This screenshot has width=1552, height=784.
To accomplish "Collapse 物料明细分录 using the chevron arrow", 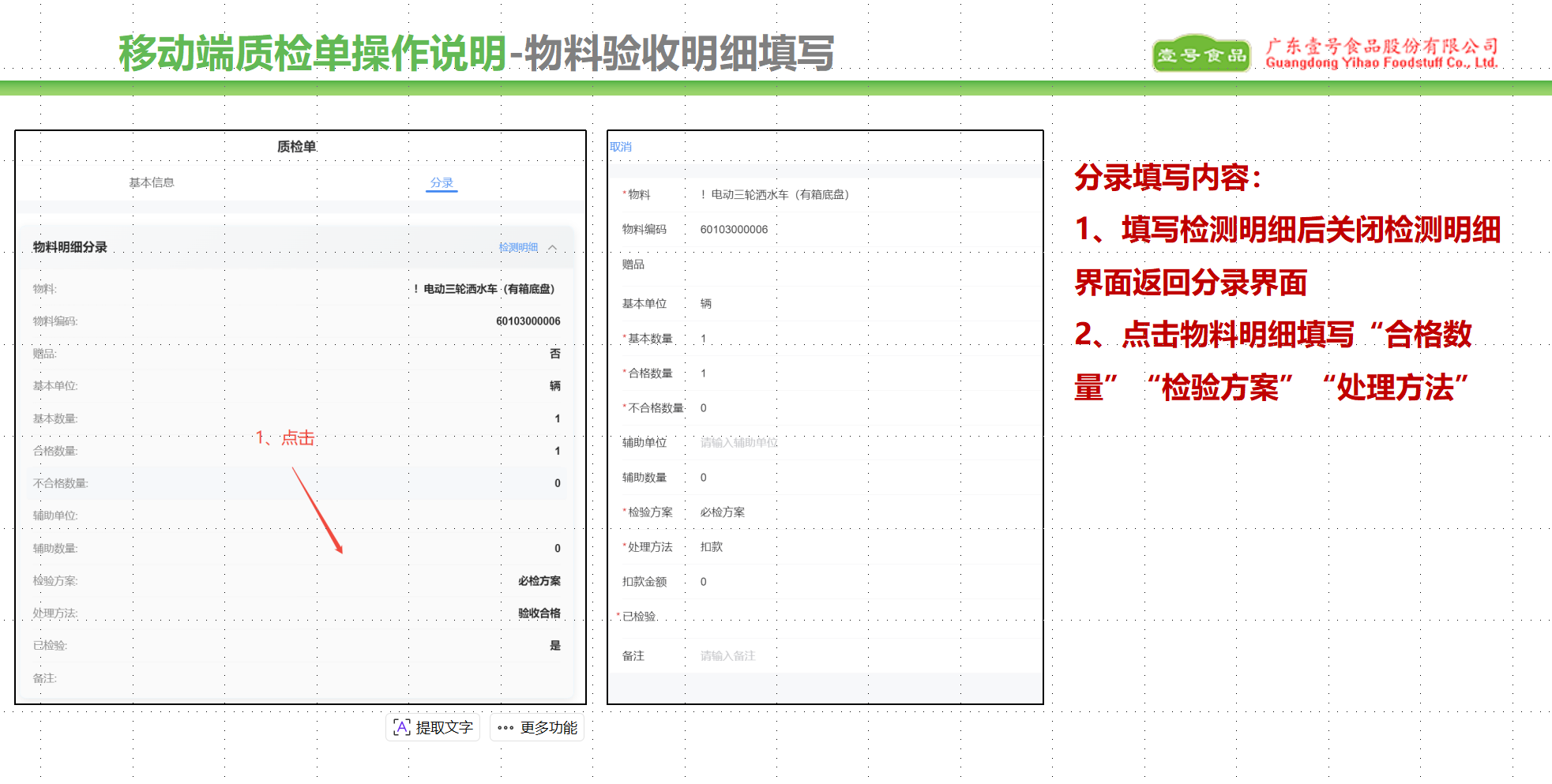I will tap(552, 248).
